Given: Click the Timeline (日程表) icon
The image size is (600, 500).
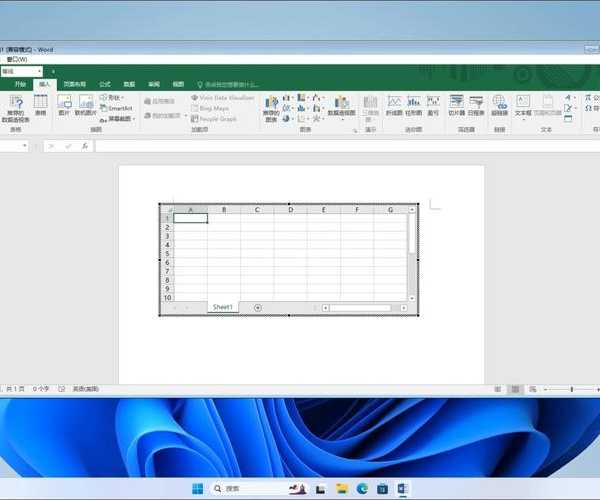Looking at the screenshot, I should (475, 103).
